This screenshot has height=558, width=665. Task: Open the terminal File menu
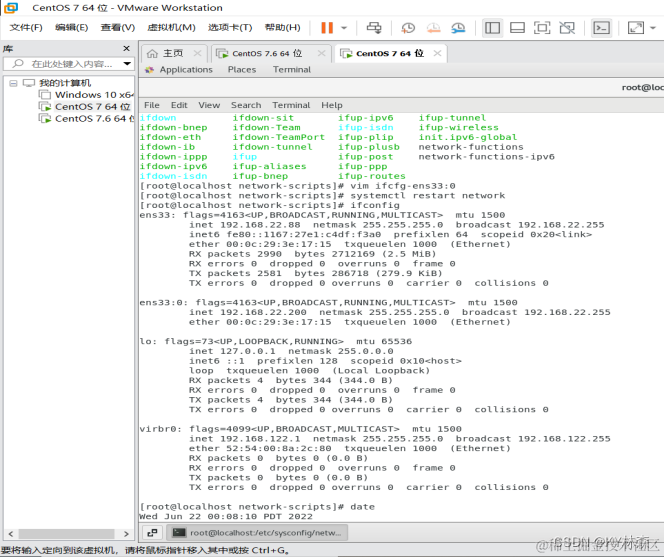pos(151,105)
